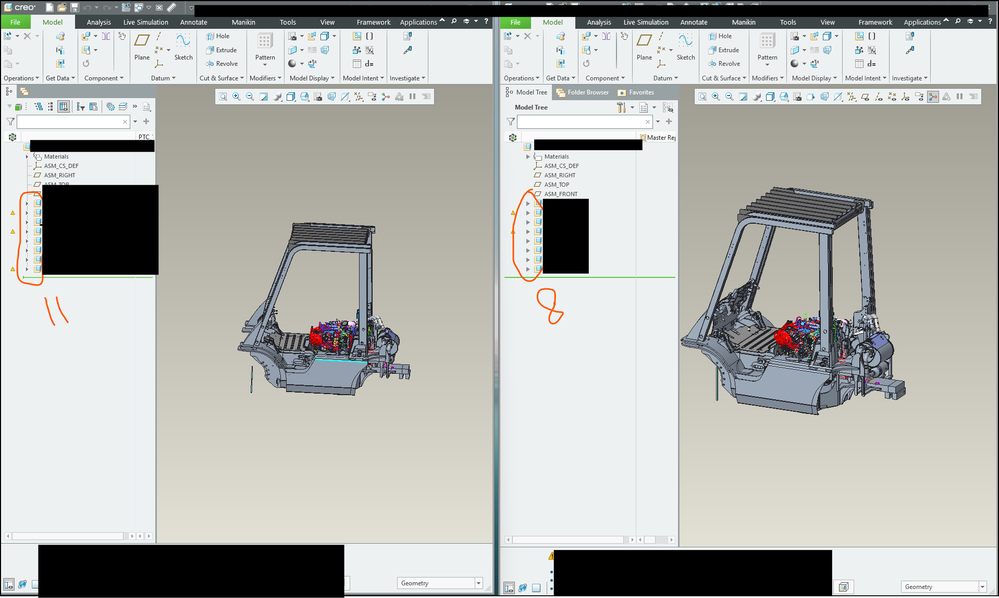Toggle tree columns display in left model tree toolbar
The image size is (999, 598).
coord(64,106)
